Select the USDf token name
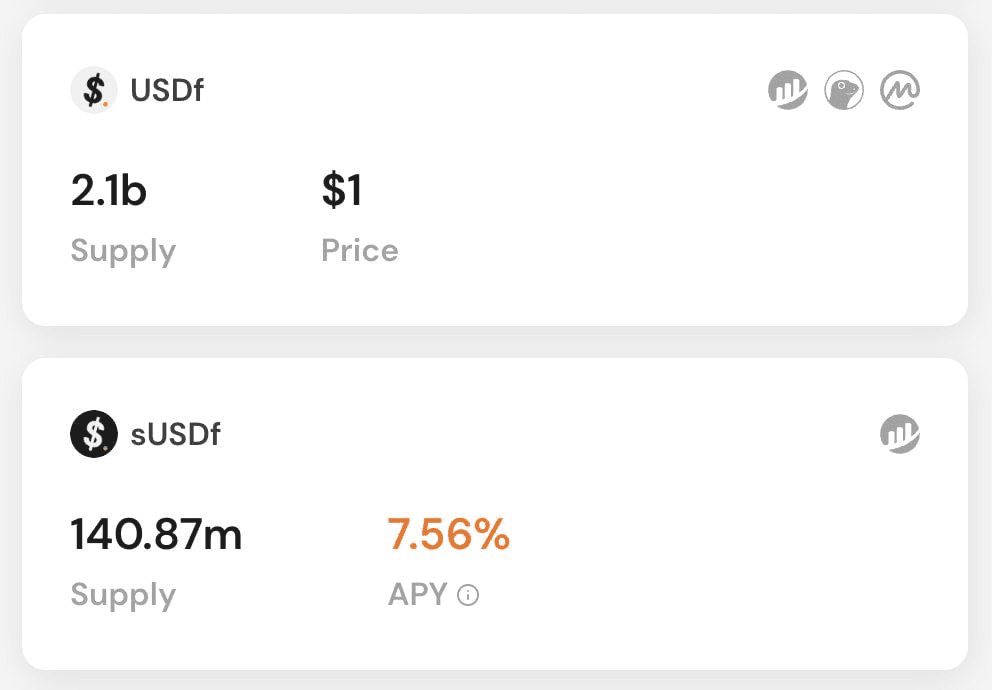Screen dimensions: 992x690 [167, 91]
